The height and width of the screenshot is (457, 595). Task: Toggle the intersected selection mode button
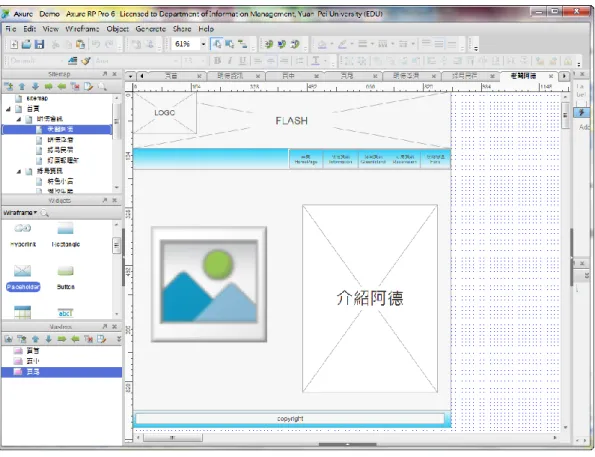217,44
